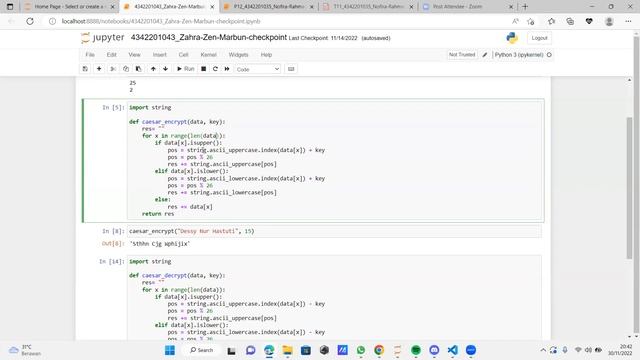Open the weather widget on taskbar
Screen dimensions: 640x360
25,350
